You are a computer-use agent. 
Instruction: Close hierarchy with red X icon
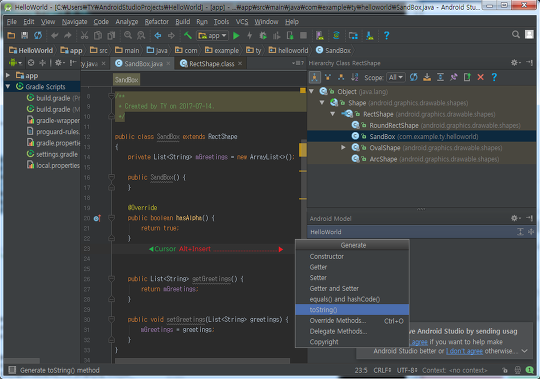(481, 77)
